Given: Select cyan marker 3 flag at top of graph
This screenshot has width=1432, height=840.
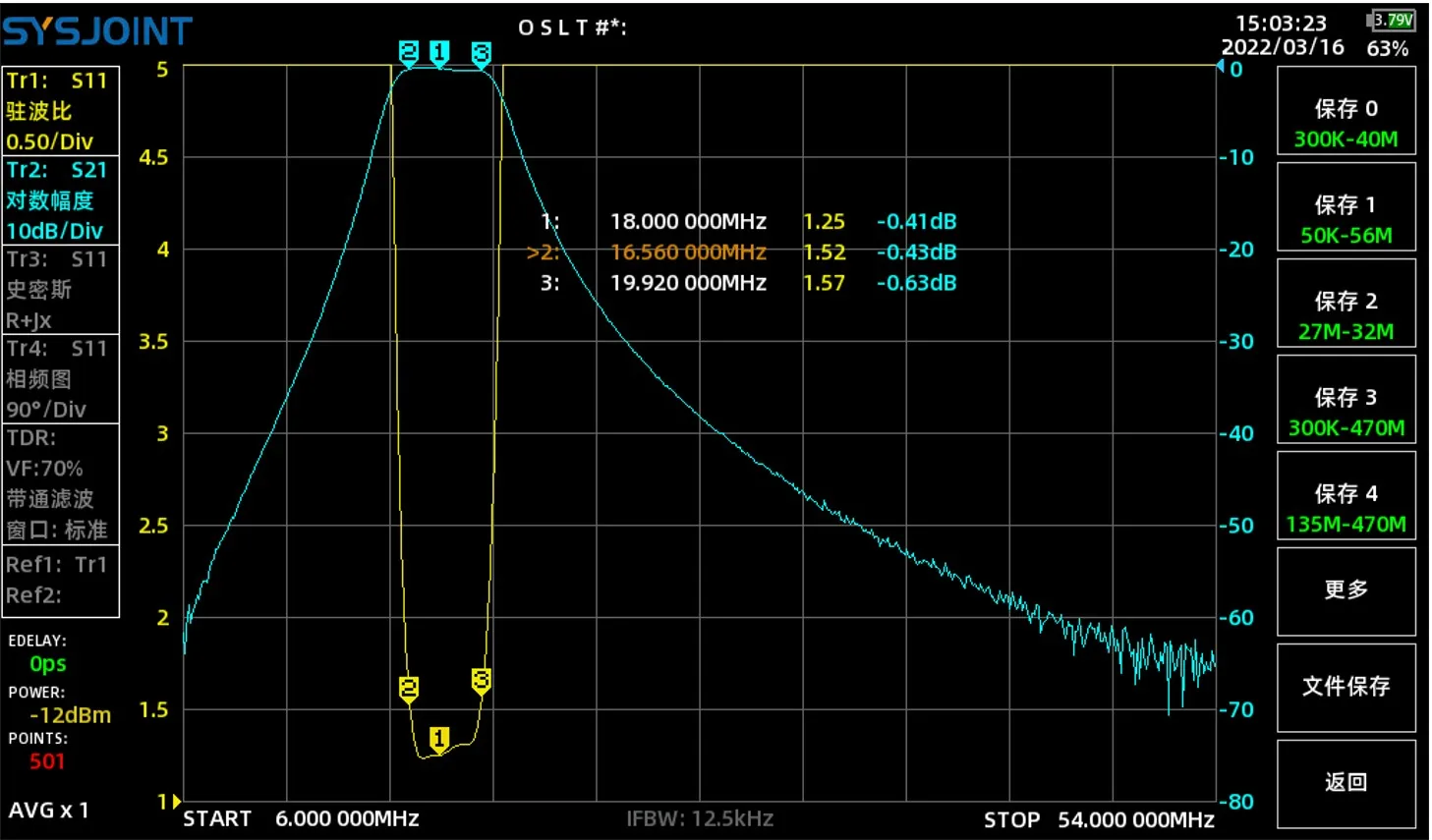Looking at the screenshot, I should tap(481, 53).
